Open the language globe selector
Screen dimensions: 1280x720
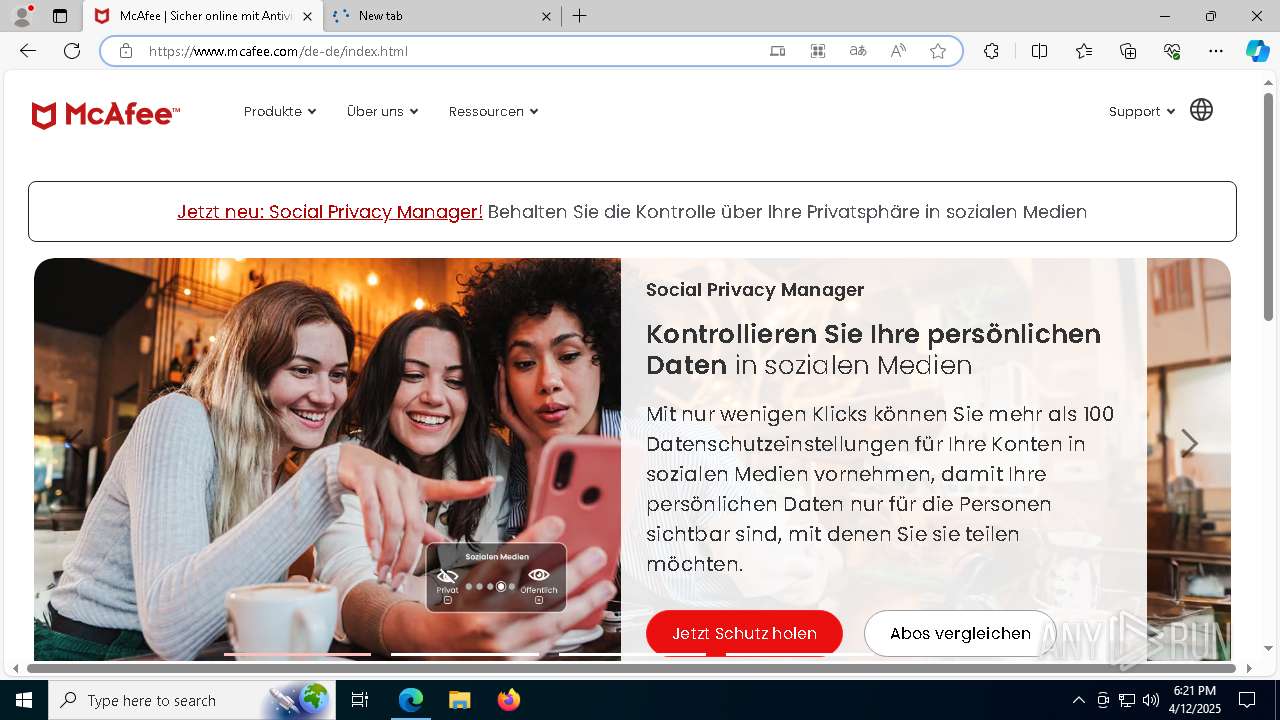click(1201, 110)
